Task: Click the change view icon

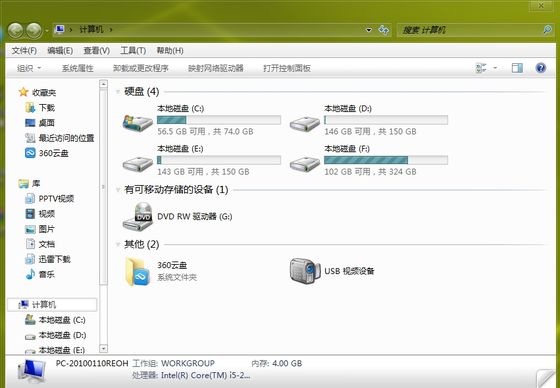Action: coord(481,68)
